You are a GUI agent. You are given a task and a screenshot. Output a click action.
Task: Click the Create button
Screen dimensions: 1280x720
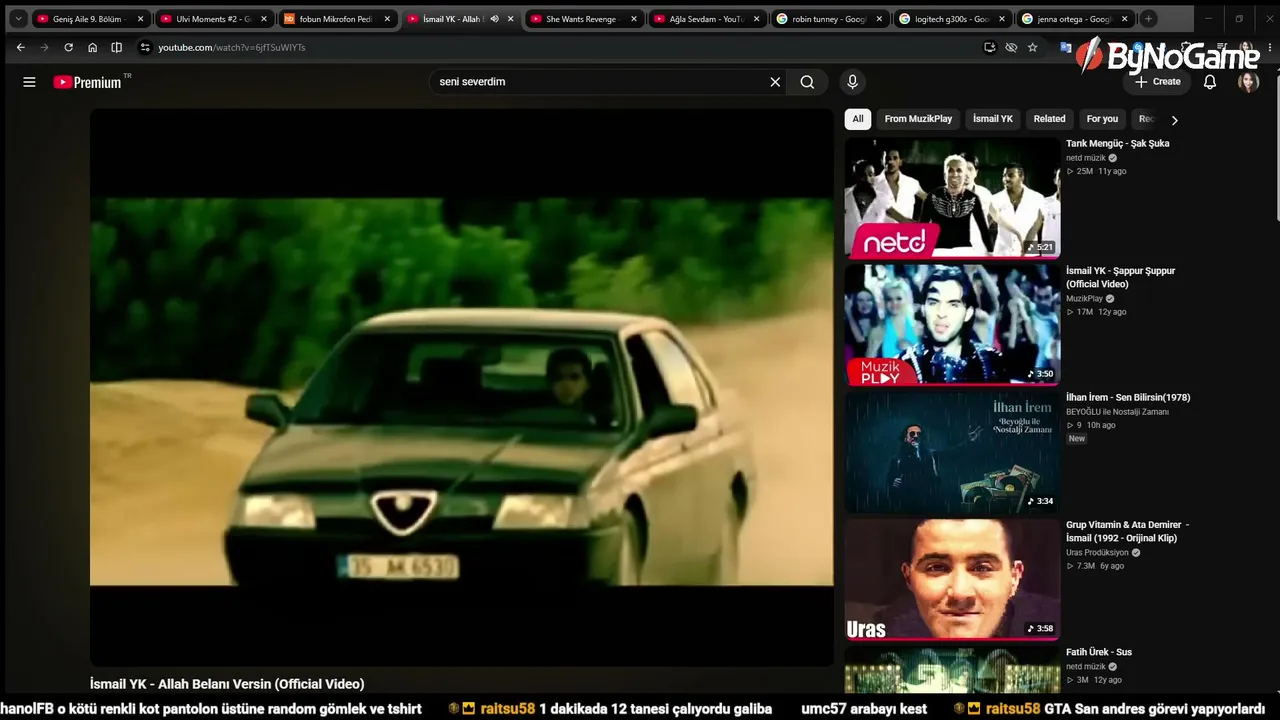(1158, 82)
